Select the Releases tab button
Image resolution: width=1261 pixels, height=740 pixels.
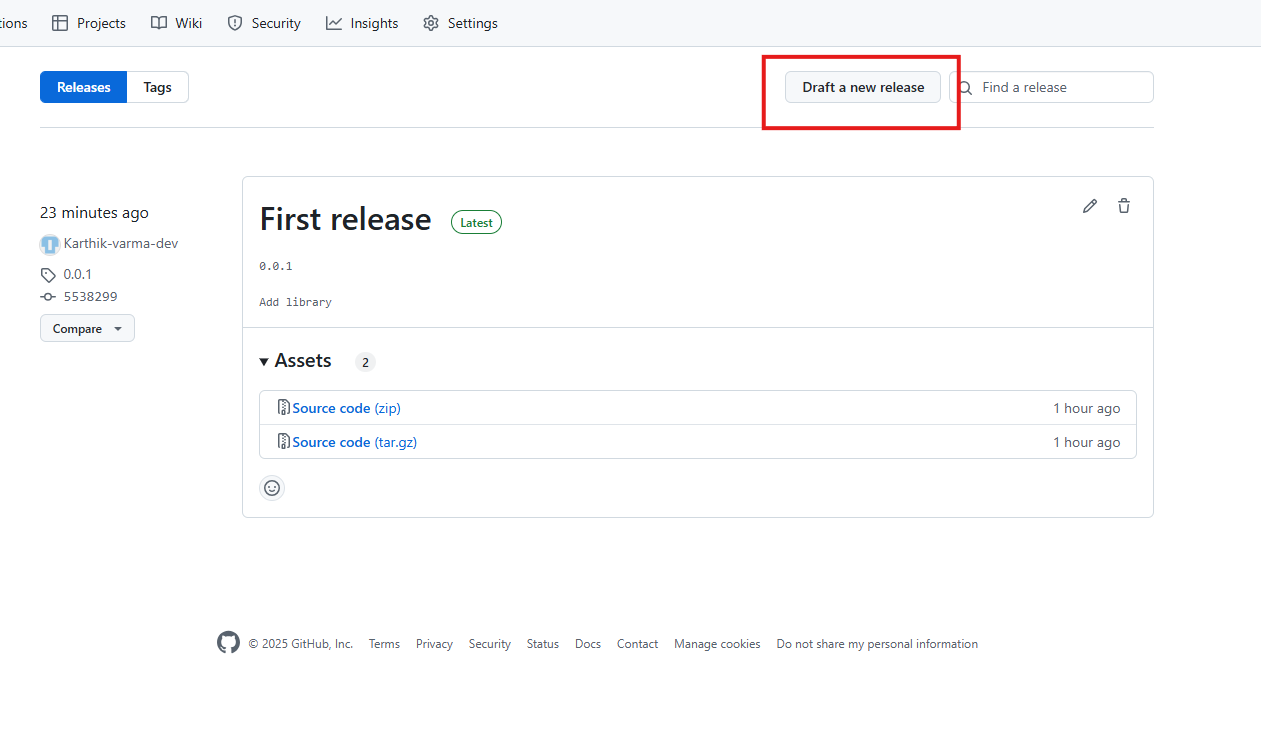(x=84, y=87)
